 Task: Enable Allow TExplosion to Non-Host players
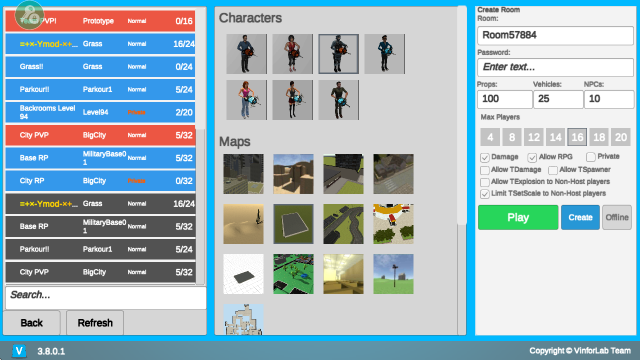pos(484,182)
